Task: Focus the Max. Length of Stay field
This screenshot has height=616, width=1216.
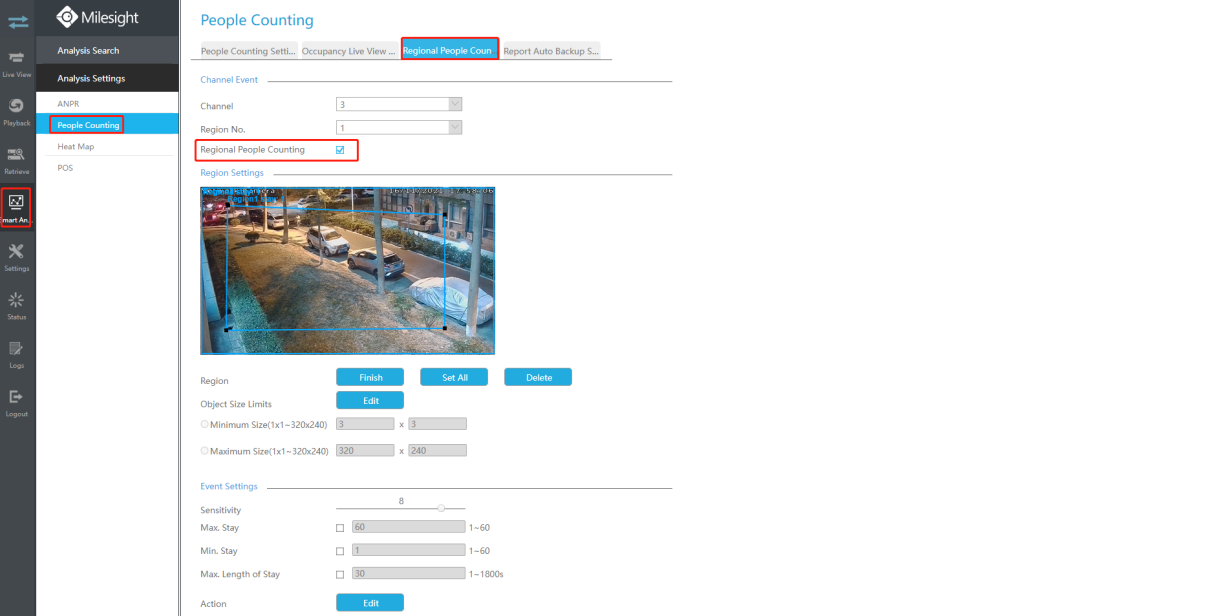Action: pos(408,575)
